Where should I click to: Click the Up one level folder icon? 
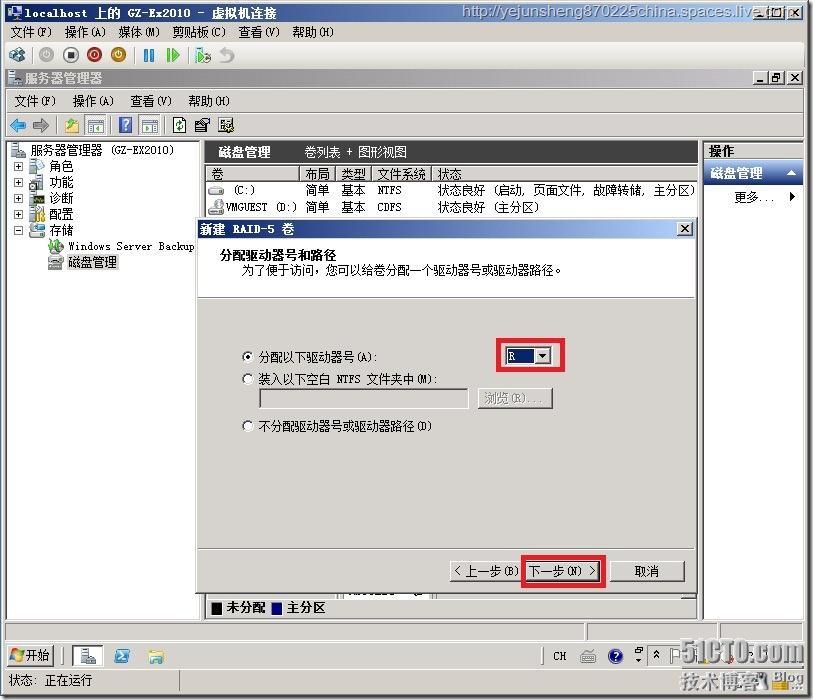coord(72,125)
